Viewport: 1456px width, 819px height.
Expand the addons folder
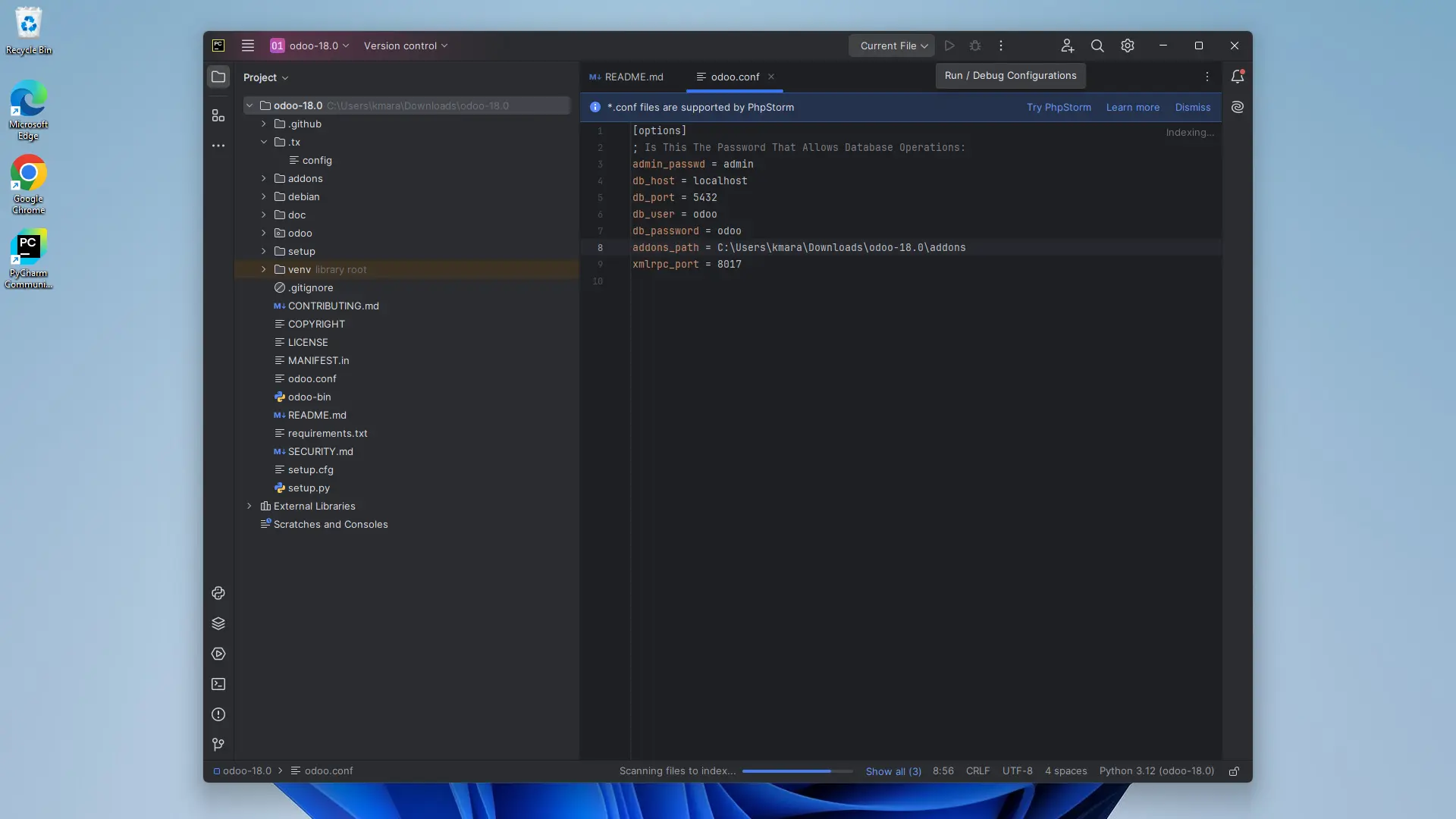(264, 178)
